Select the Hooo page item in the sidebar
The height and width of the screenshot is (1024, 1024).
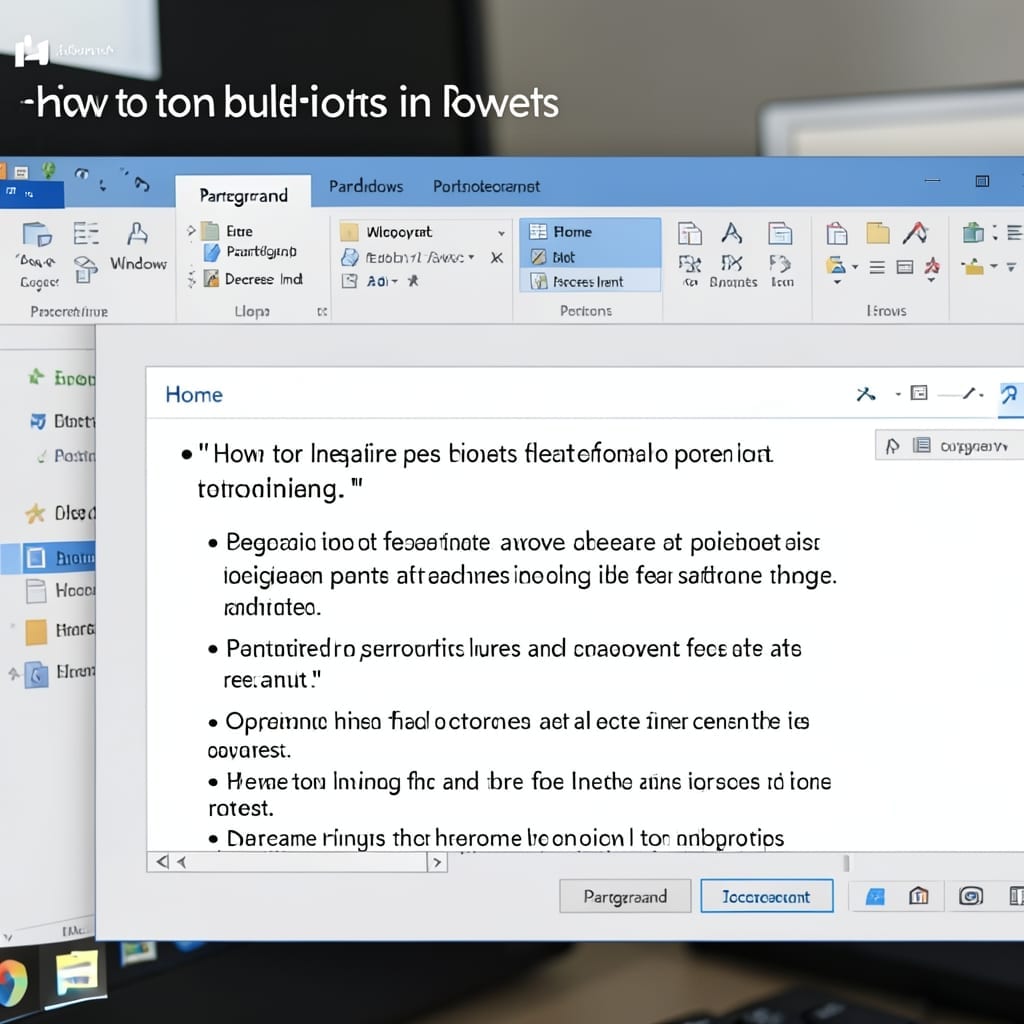coord(60,591)
